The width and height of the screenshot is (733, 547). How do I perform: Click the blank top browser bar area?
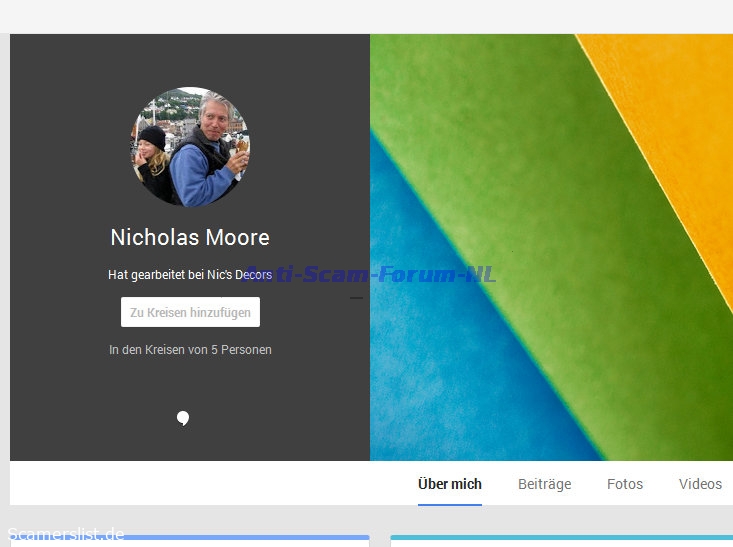(366, 16)
